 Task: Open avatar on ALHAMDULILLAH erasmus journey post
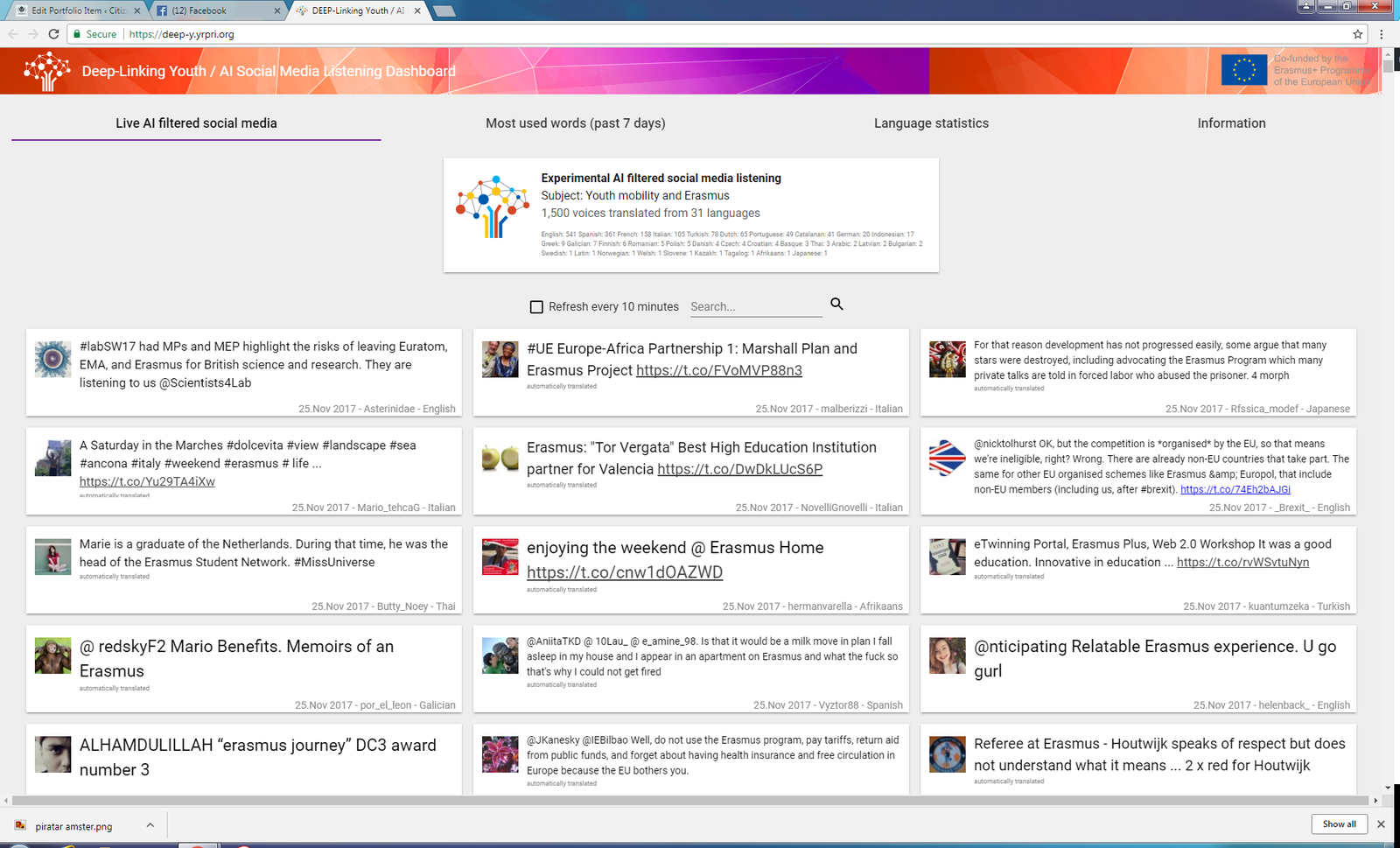(52, 755)
